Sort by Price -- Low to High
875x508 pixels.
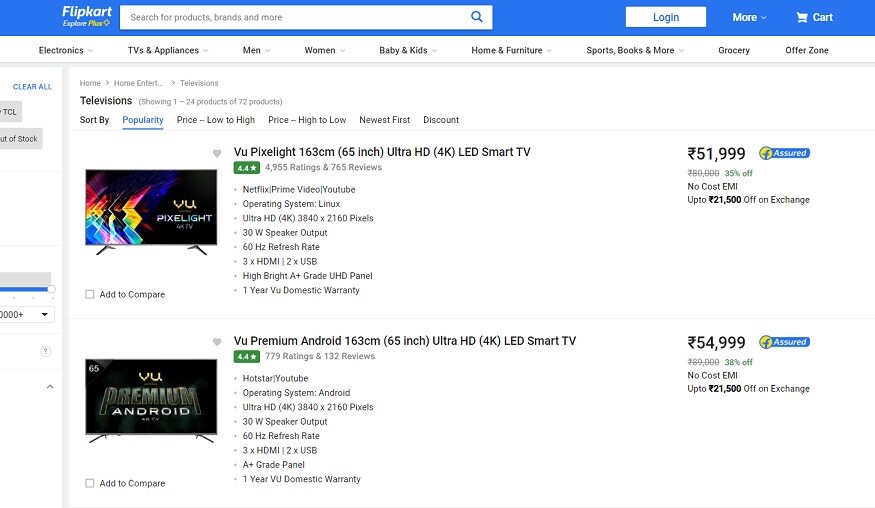[215, 120]
